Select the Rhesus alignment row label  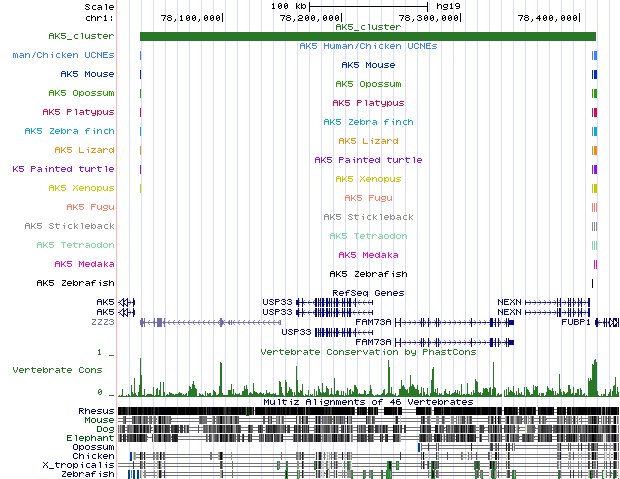pyautogui.click(x=96, y=410)
